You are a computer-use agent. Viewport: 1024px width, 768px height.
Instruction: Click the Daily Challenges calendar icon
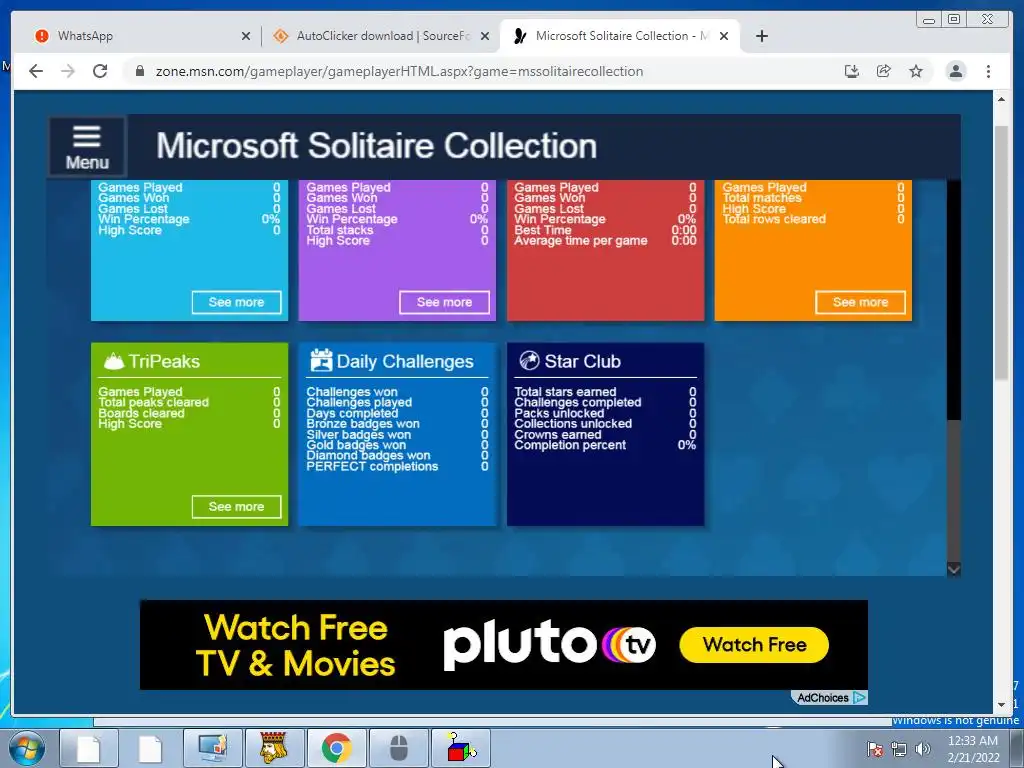click(x=321, y=360)
